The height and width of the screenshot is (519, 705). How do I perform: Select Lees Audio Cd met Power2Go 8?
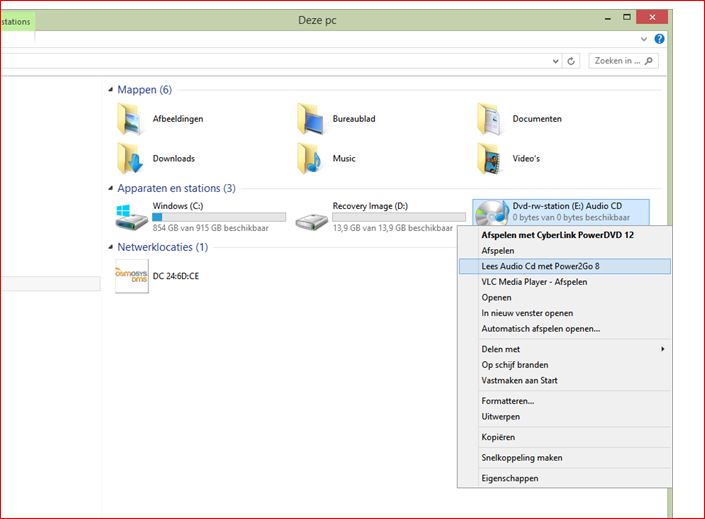pos(564,266)
